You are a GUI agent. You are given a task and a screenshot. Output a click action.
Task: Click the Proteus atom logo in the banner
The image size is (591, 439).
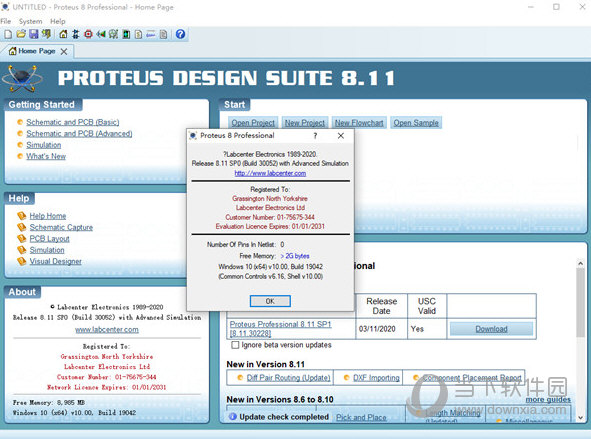[x=23, y=78]
